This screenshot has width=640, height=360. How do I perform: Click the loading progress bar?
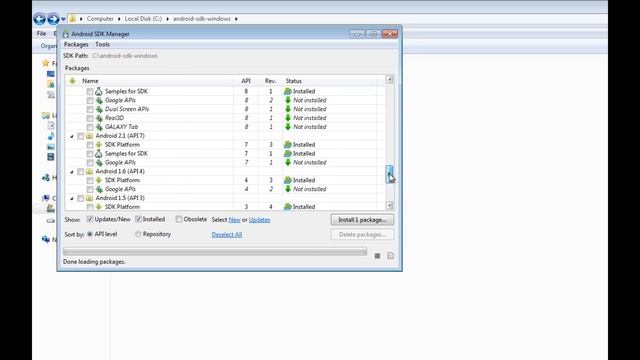click(x=215, y=252)
